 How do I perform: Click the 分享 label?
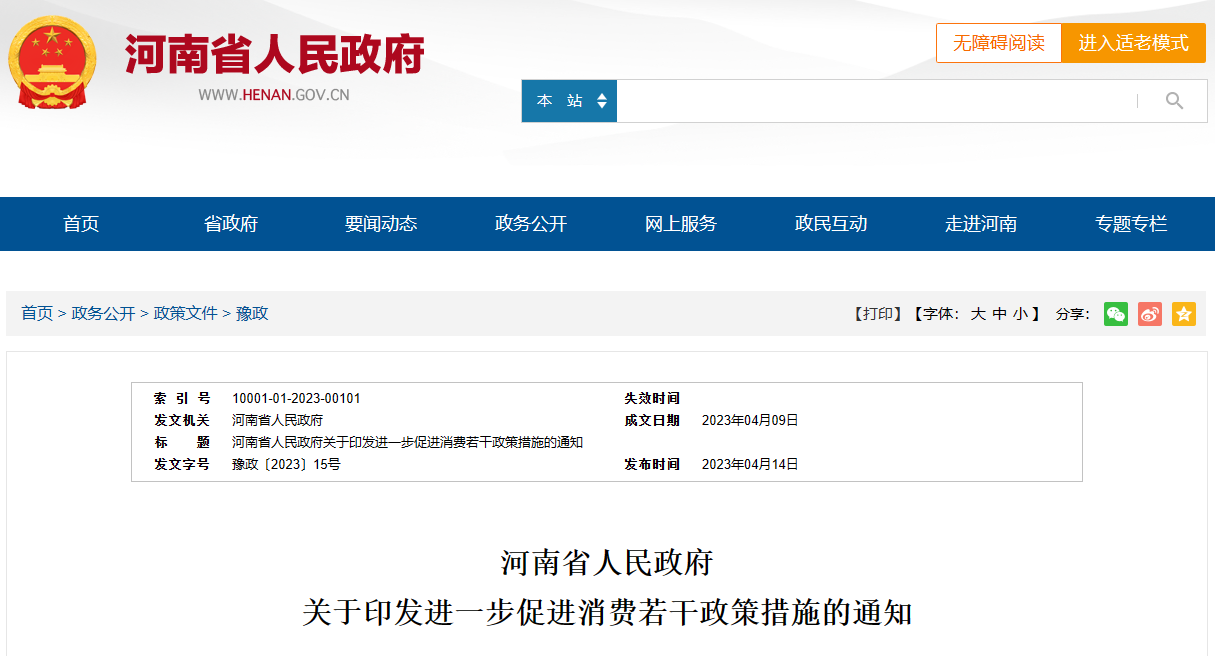(1072, 314)
